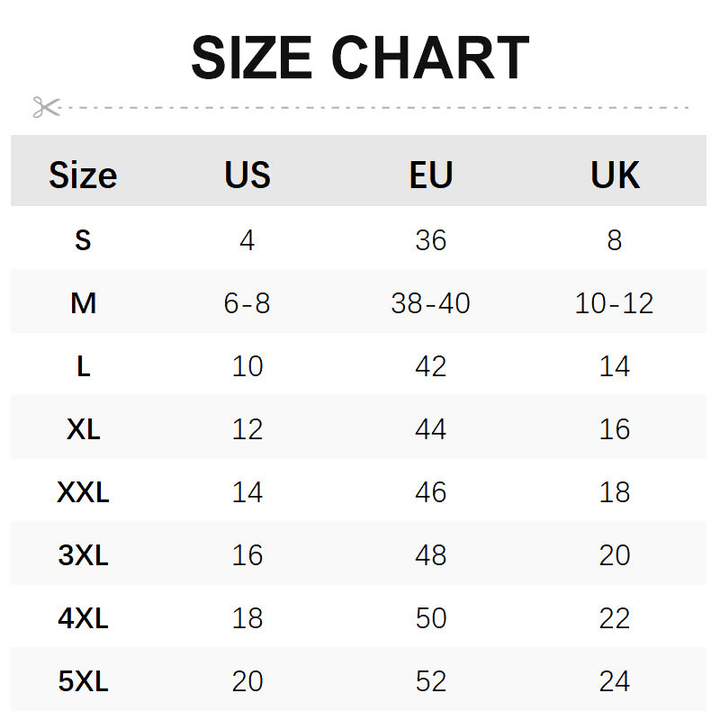This screenshot has width=720, height=720.
Task: Select the 5XL size row label
Action: pyautogui.click(x=83, y=681)
